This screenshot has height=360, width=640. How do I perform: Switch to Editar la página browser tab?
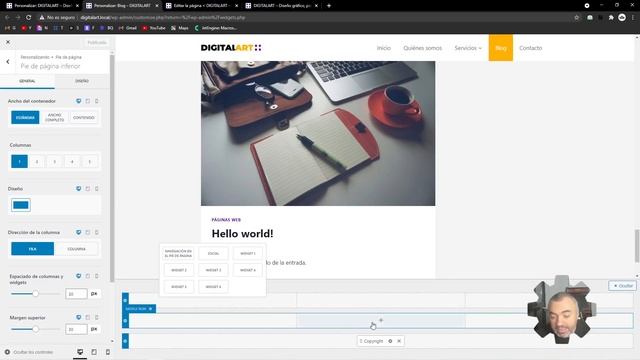click(x=202, y=6)
